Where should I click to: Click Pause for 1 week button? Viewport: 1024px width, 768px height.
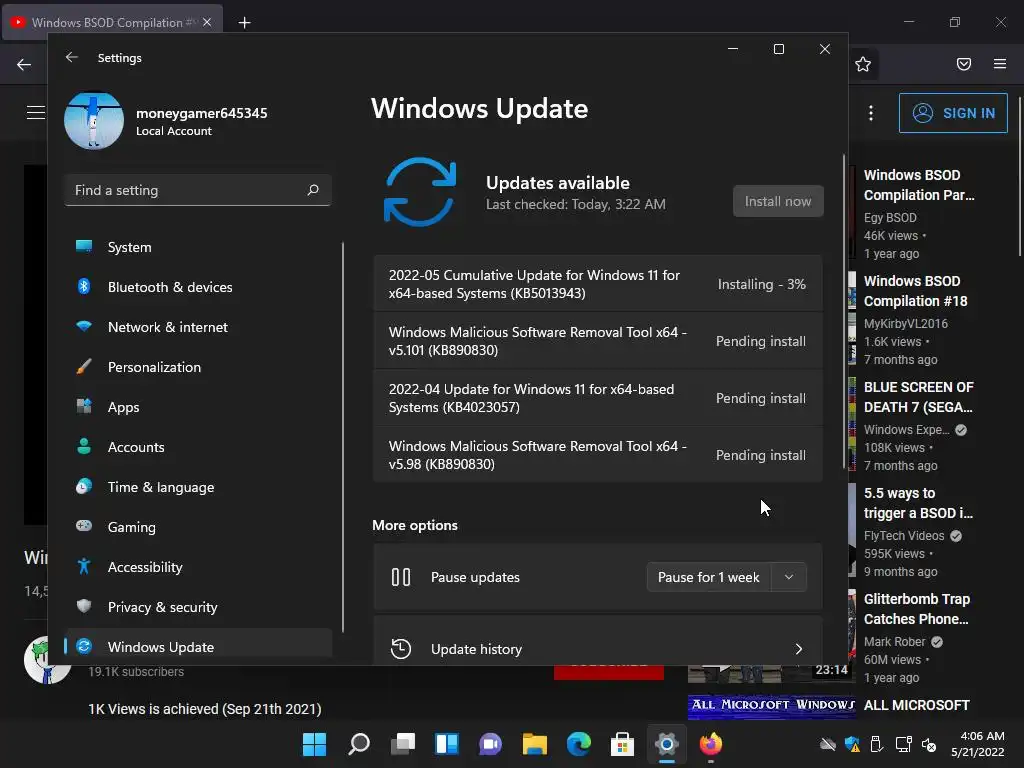709,577
